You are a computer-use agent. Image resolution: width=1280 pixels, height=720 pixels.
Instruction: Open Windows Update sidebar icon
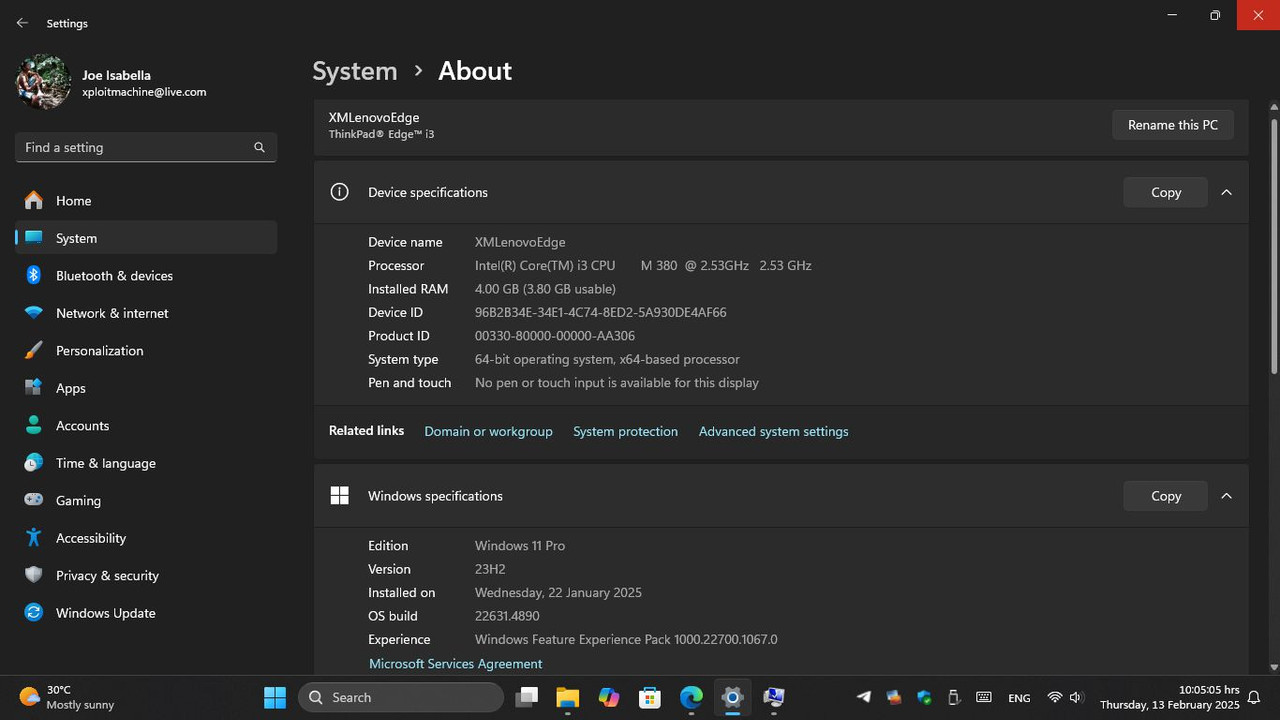33,613
